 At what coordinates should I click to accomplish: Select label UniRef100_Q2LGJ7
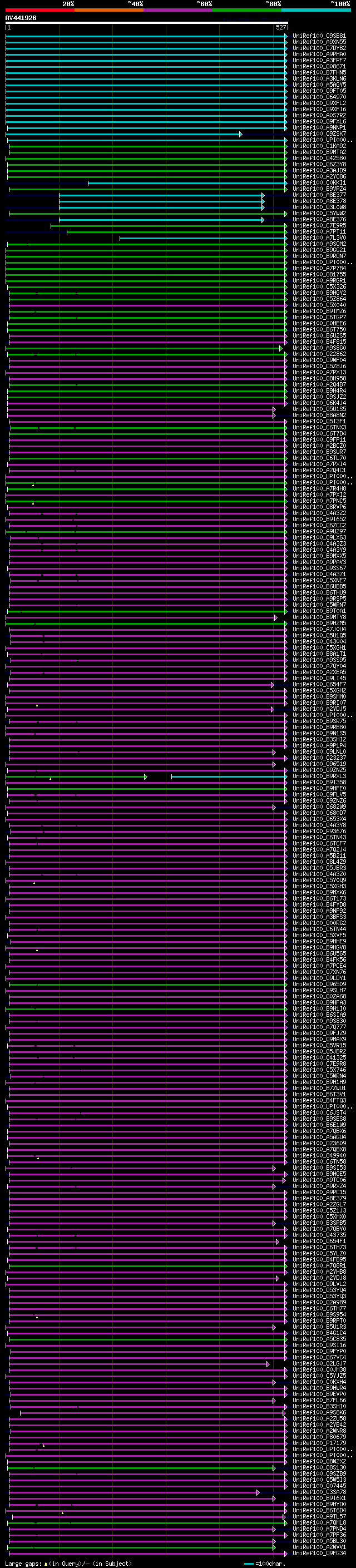(319, 1363)
